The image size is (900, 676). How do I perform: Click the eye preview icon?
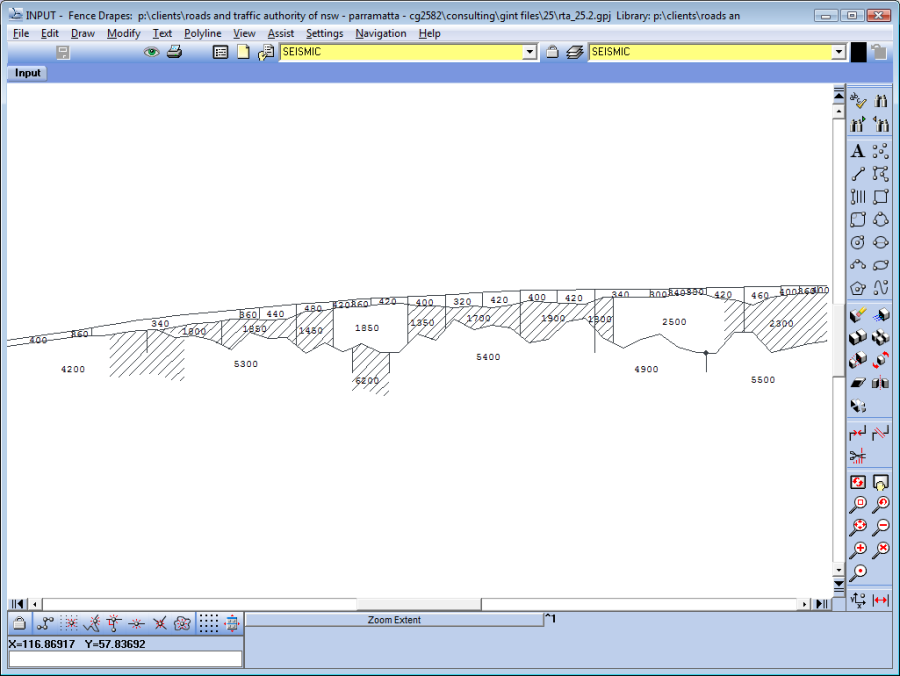coord(151,52)
